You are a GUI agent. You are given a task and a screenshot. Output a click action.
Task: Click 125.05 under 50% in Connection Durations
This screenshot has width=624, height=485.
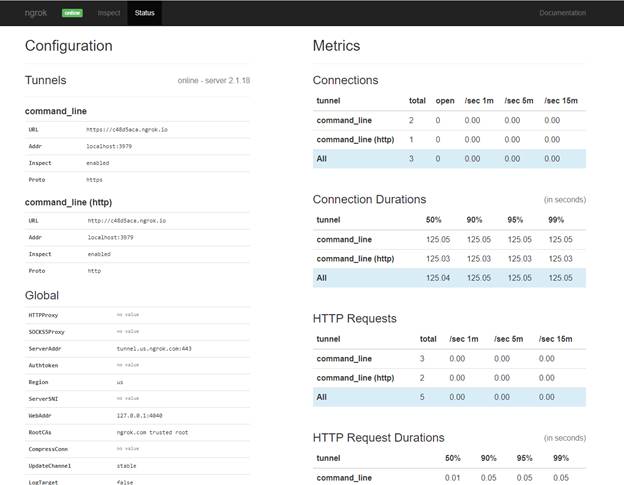coord(438,240)
